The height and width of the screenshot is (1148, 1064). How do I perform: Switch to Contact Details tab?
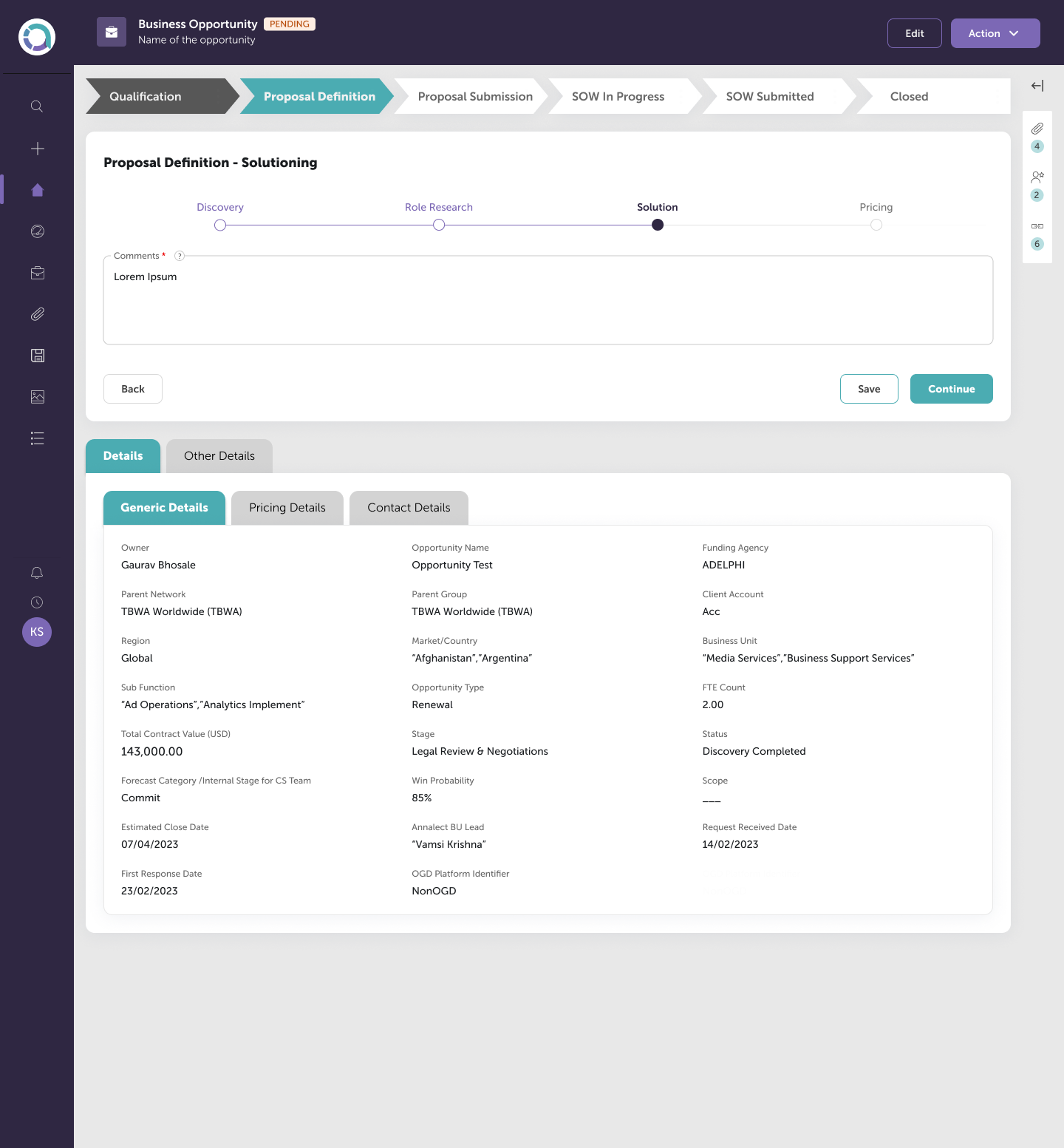tap(409, 508)
